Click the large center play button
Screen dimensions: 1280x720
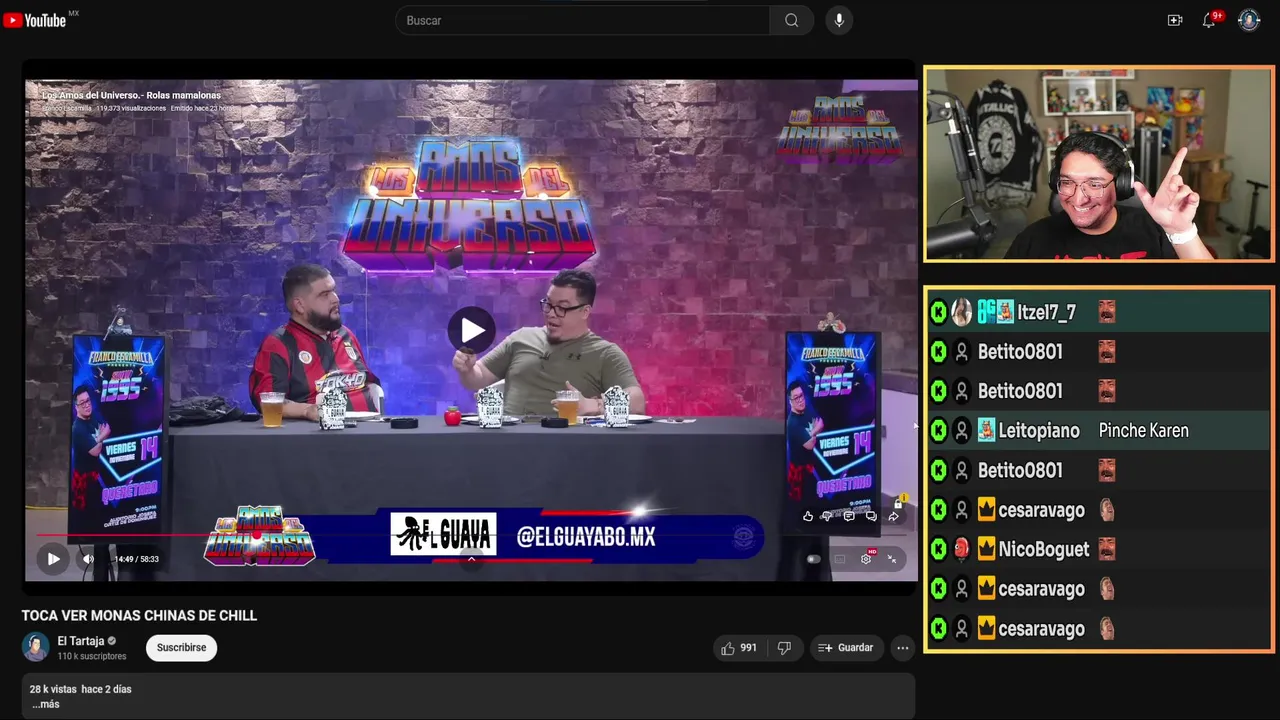(471, 330)
